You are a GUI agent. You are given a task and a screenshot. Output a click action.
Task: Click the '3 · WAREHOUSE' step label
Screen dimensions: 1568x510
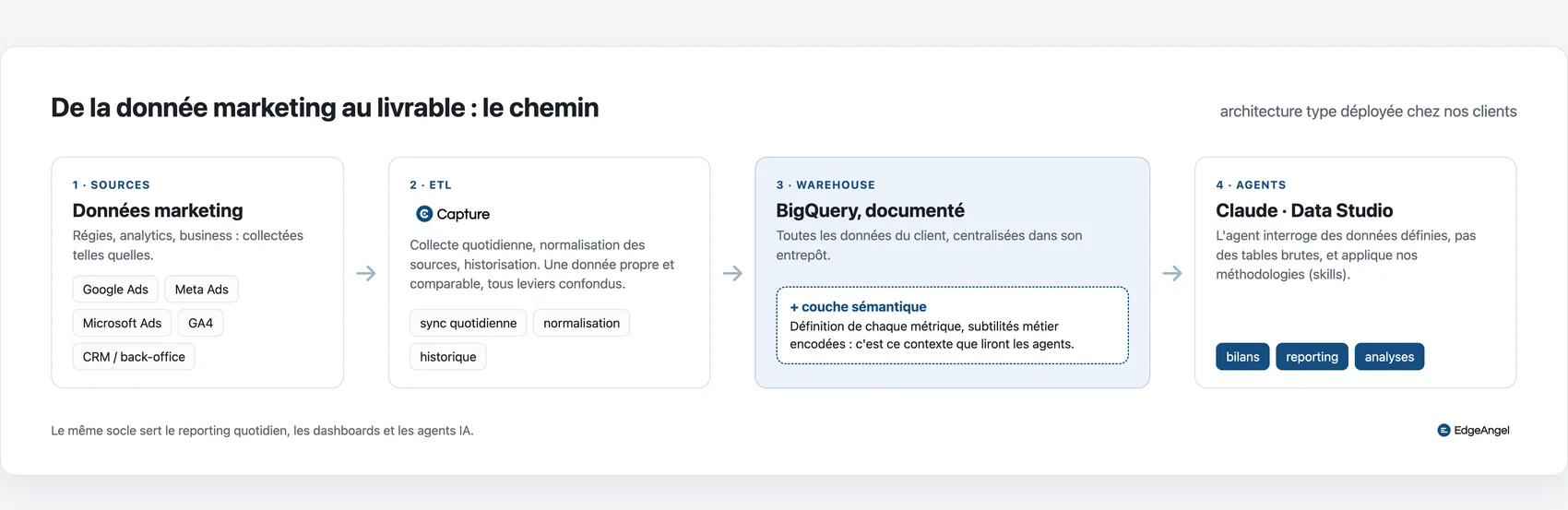826,185
